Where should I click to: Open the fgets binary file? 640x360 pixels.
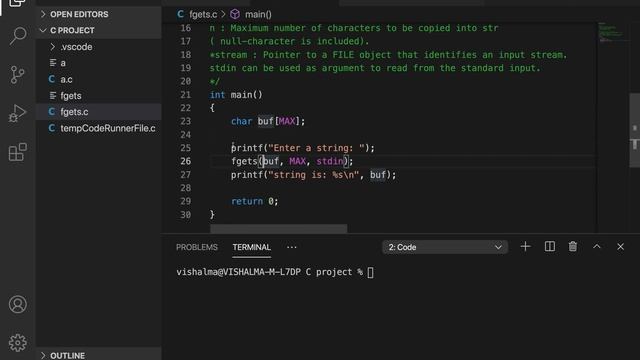pyautogui.click(x=98, y=96)
